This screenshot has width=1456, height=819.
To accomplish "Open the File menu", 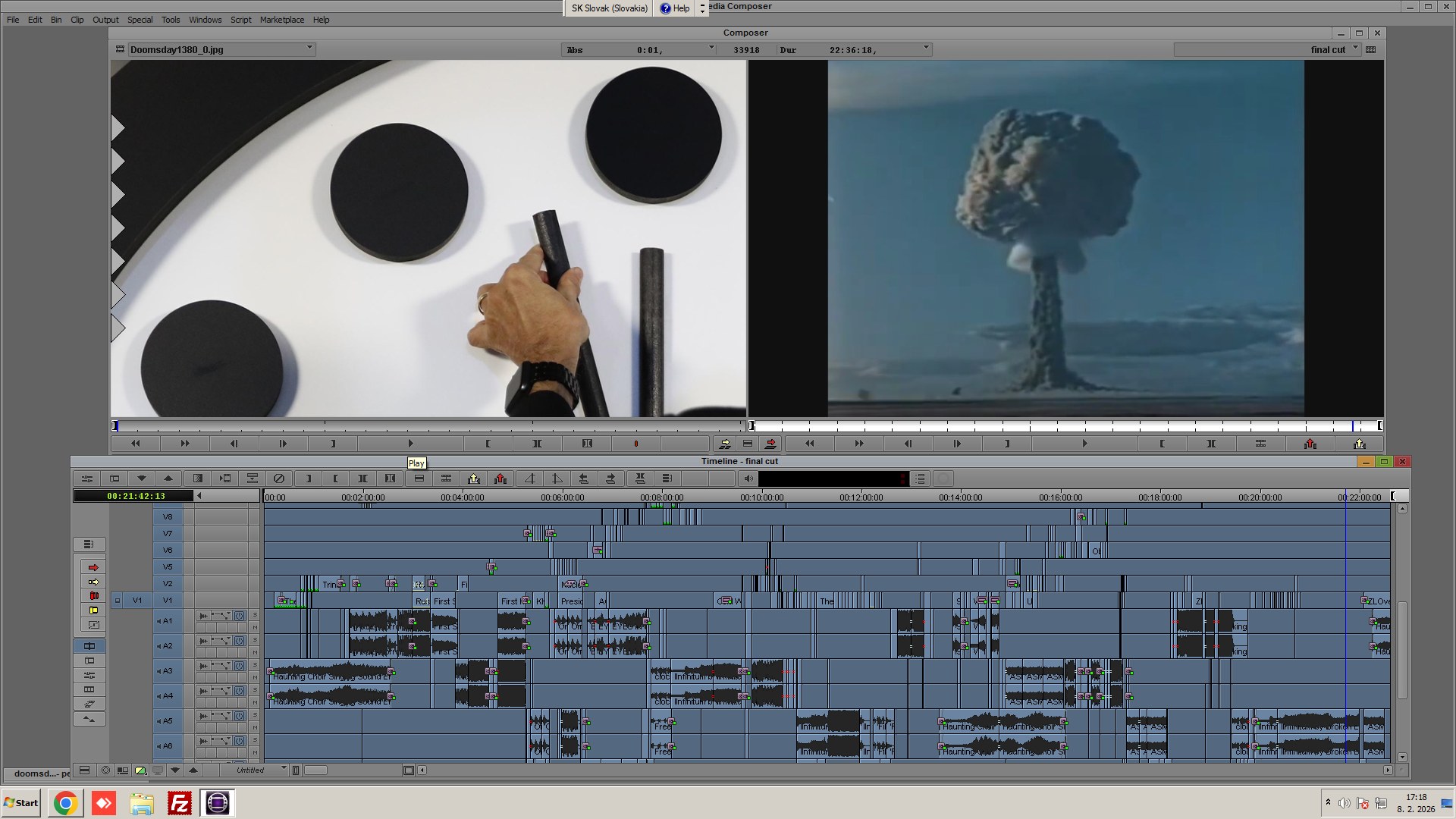I will pos(13,20).
